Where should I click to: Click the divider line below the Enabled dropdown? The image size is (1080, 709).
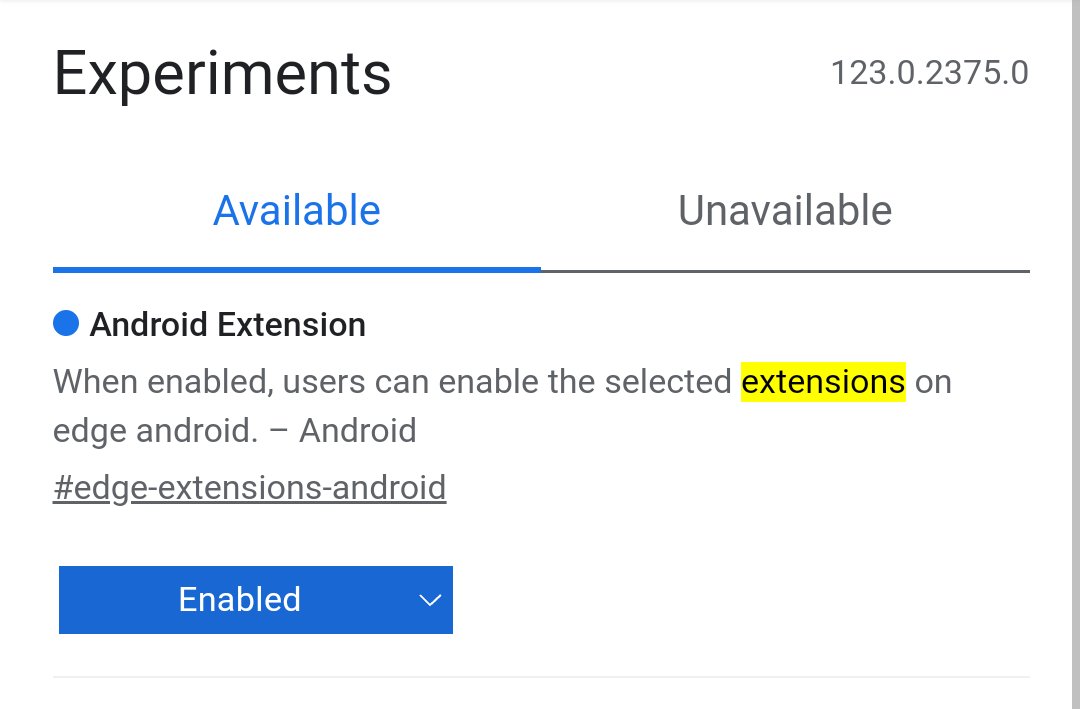tap(541, 677)
